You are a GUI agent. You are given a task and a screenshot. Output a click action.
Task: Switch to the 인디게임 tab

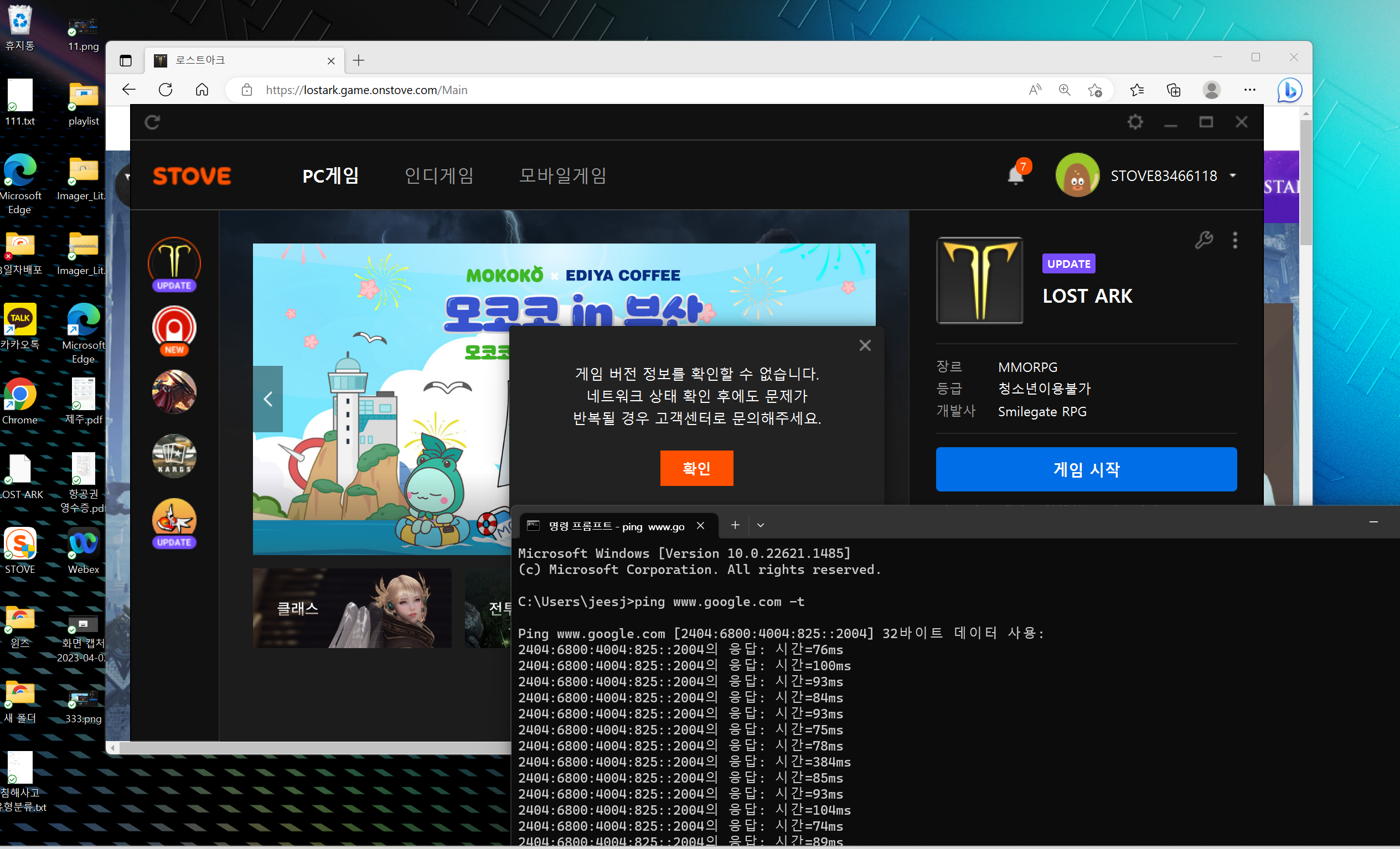pyautogui.click(x=438, y=175)
